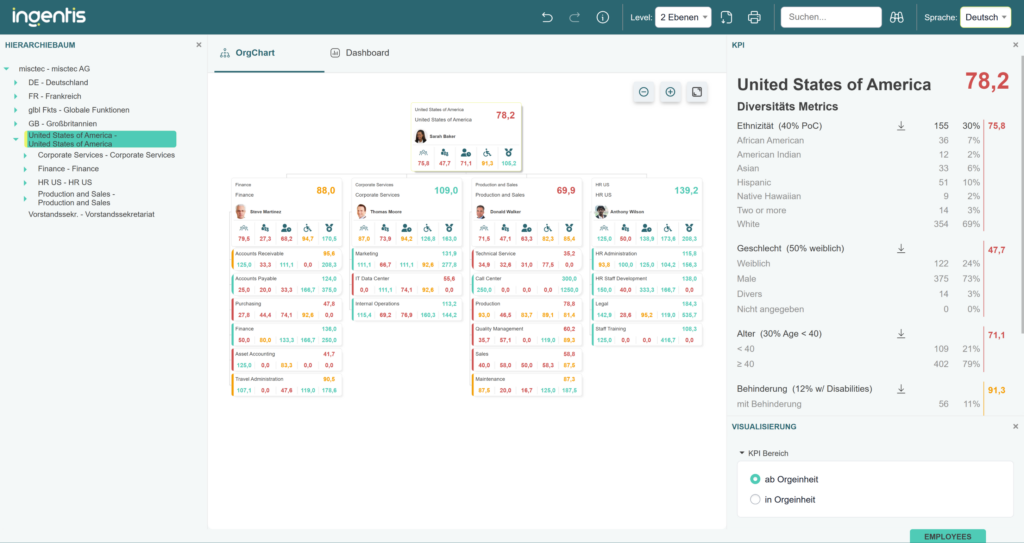Expand the GB - Großbritannien node
This screenshot has height=543, width=1024.
point(16,123)
